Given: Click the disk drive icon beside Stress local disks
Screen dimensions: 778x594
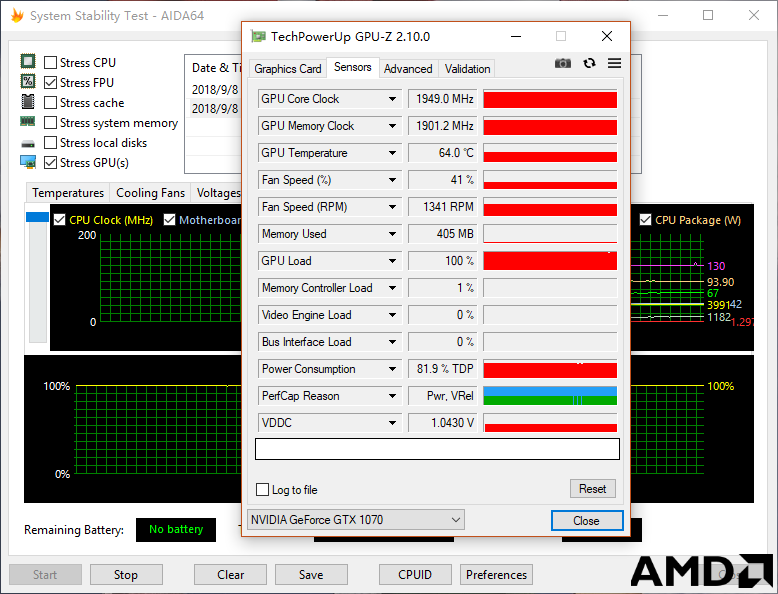Looking at the screenshot, I should click(x=28, y=143).
